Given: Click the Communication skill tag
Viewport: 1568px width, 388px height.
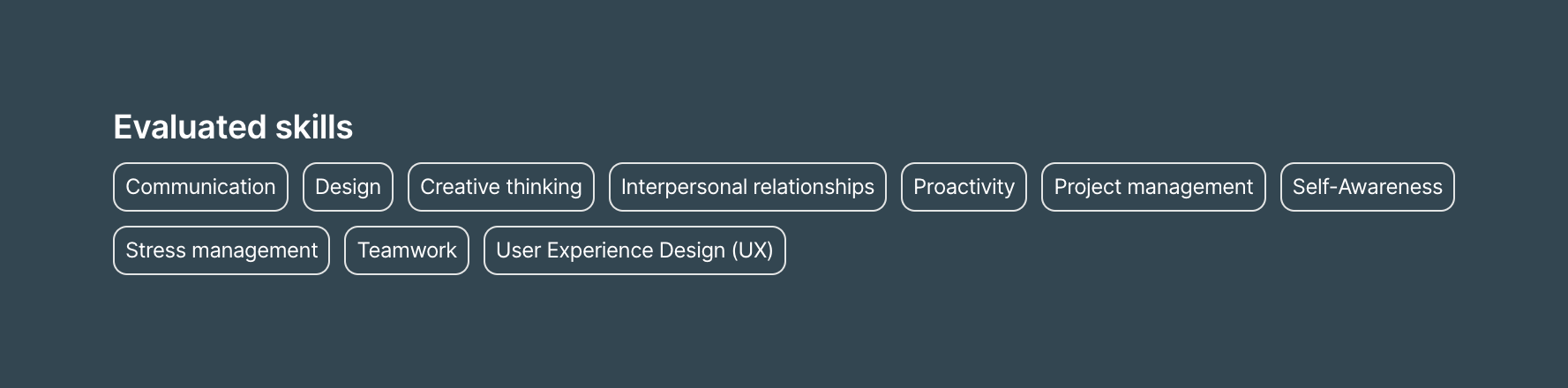Looking at the screenshot, I should [200, 187].
